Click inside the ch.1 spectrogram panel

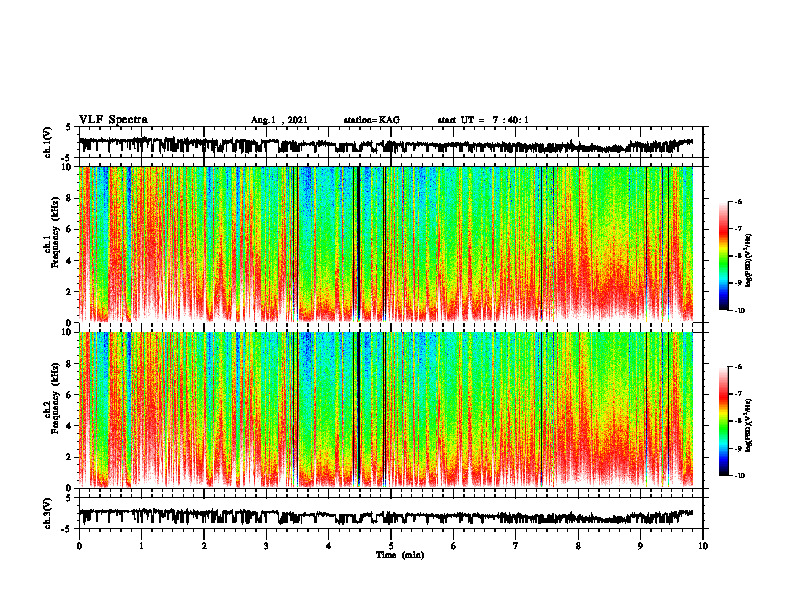[x=390, y=244]
